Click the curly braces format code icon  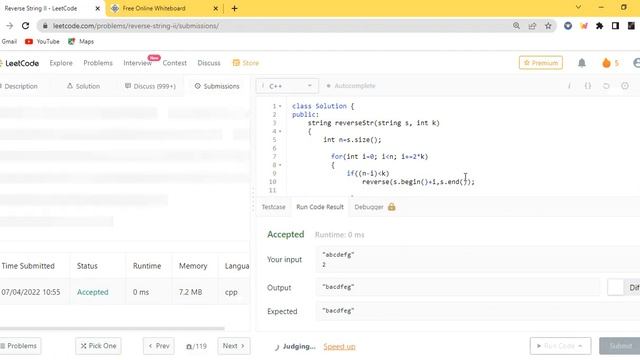point(588,86)
